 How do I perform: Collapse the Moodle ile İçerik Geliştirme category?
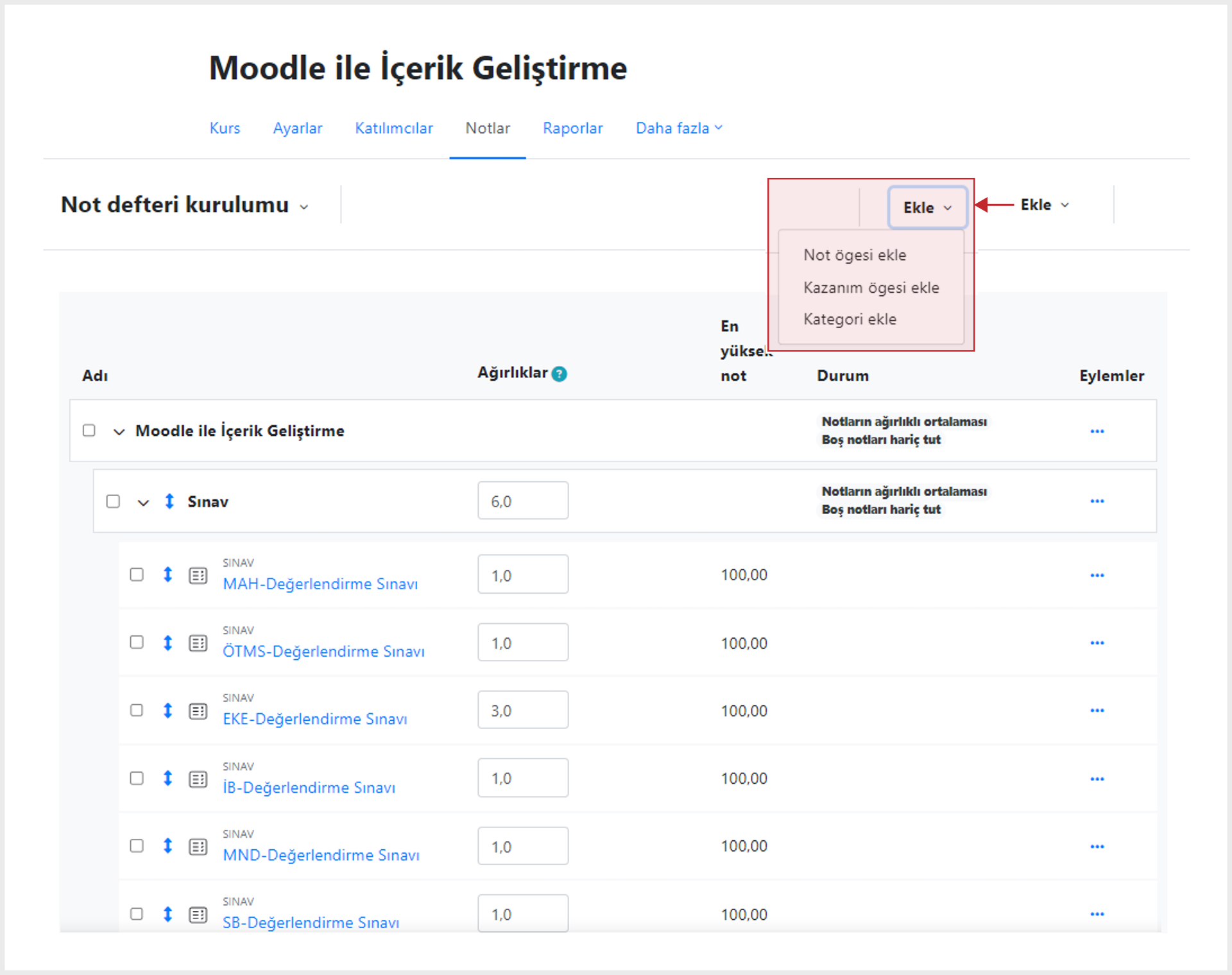(x=119, y=432)
